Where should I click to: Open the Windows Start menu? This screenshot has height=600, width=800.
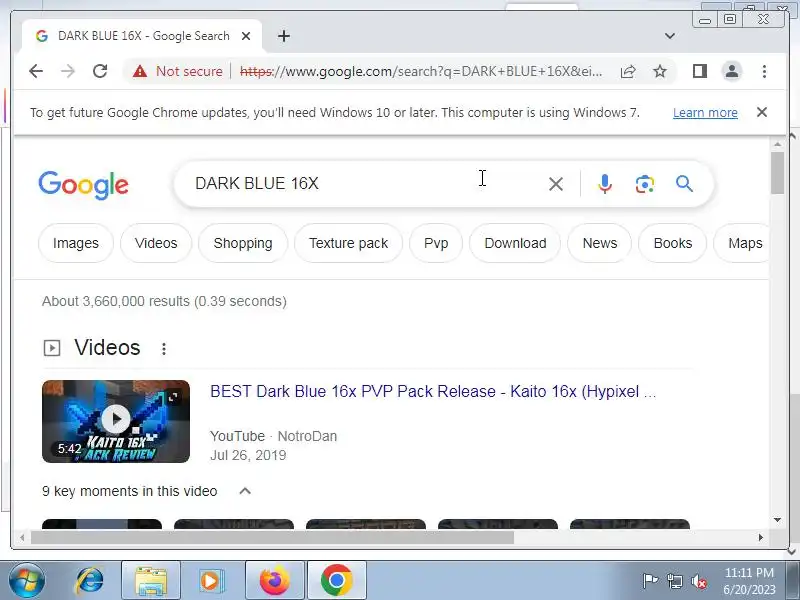coord(27,581)
